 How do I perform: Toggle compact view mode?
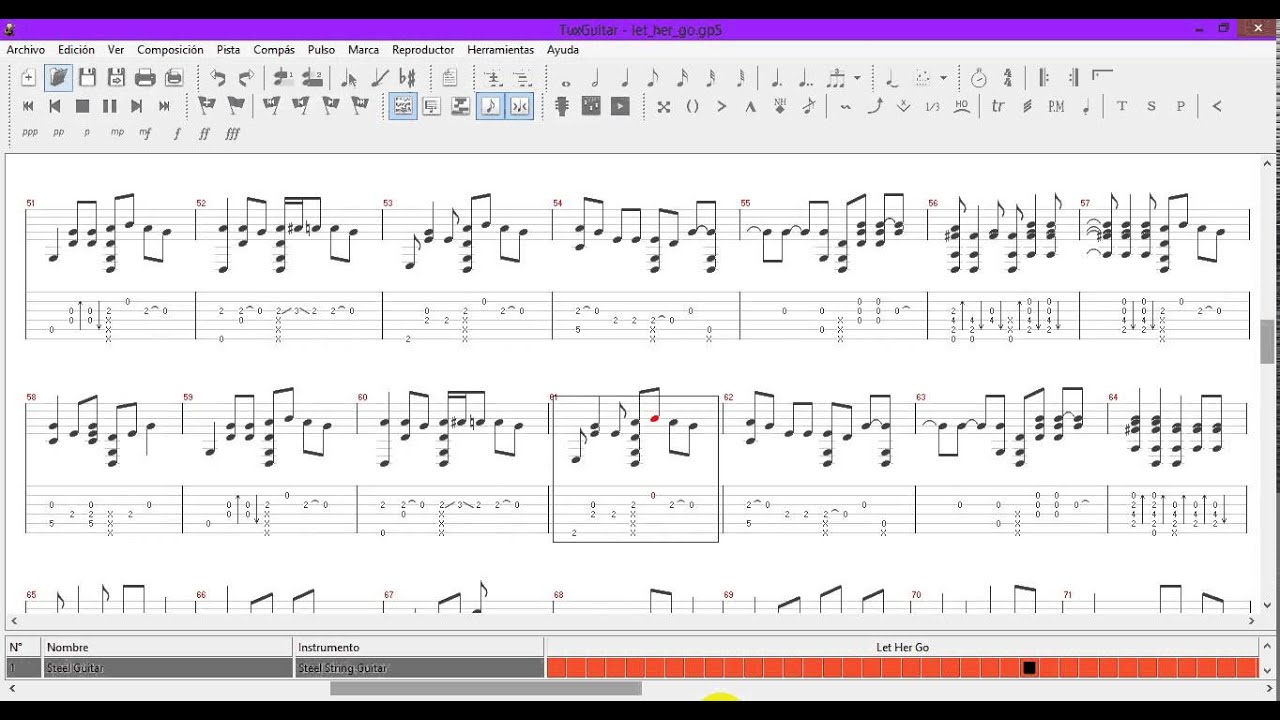(432, 106)
